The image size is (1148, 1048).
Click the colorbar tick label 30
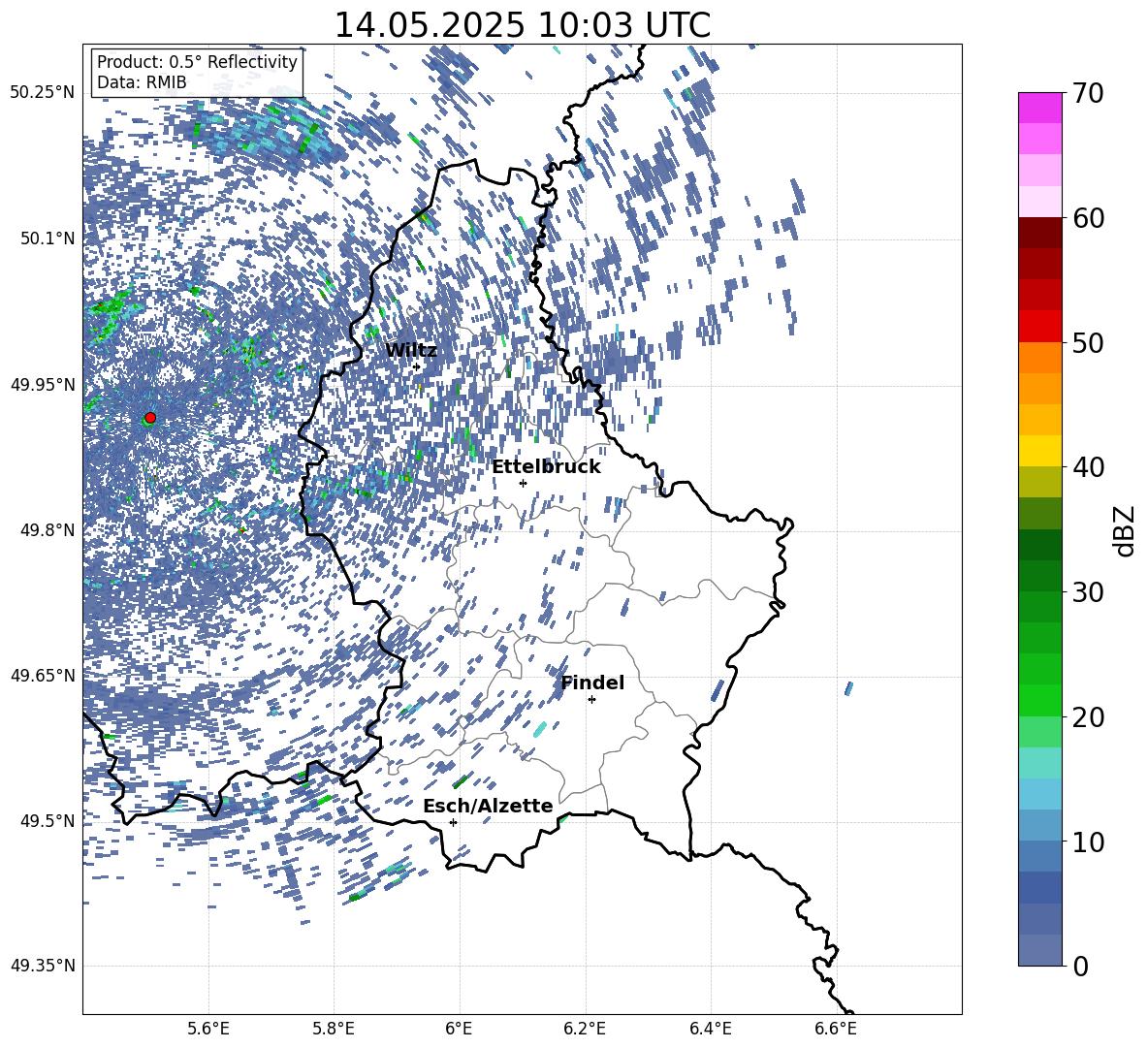(x=1089, y=592)
